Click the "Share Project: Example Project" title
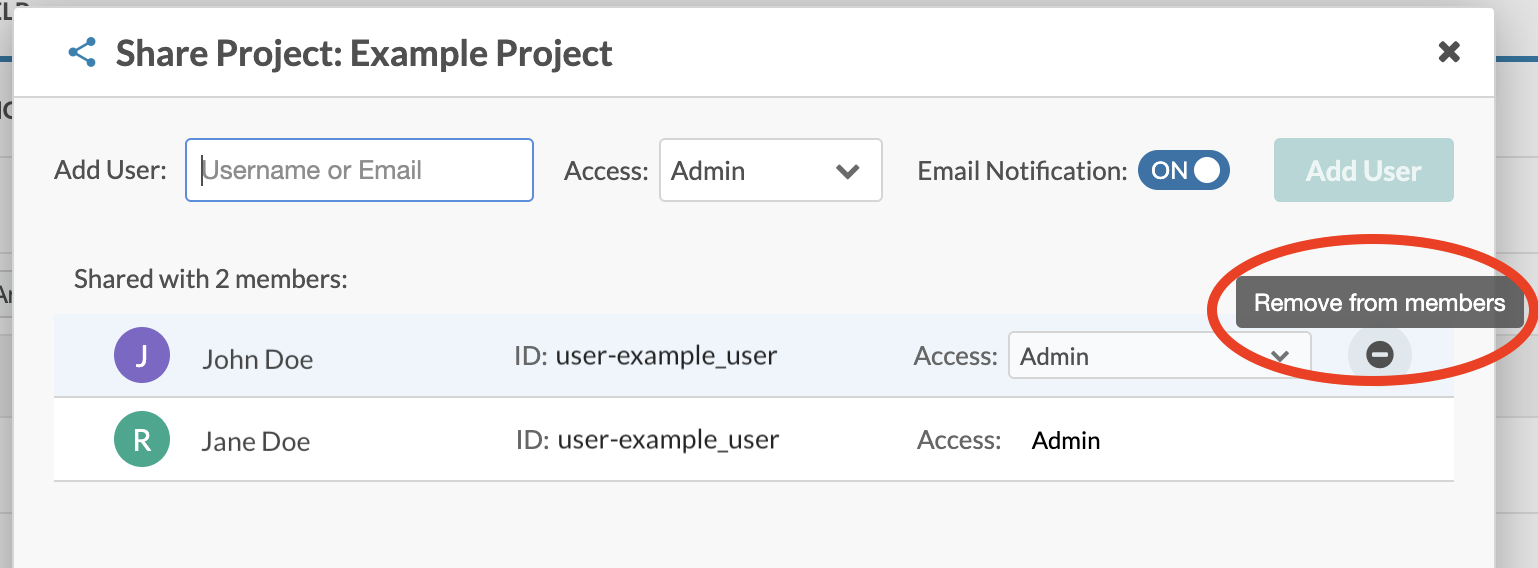The image size is (1538, 568). point(364,53)
